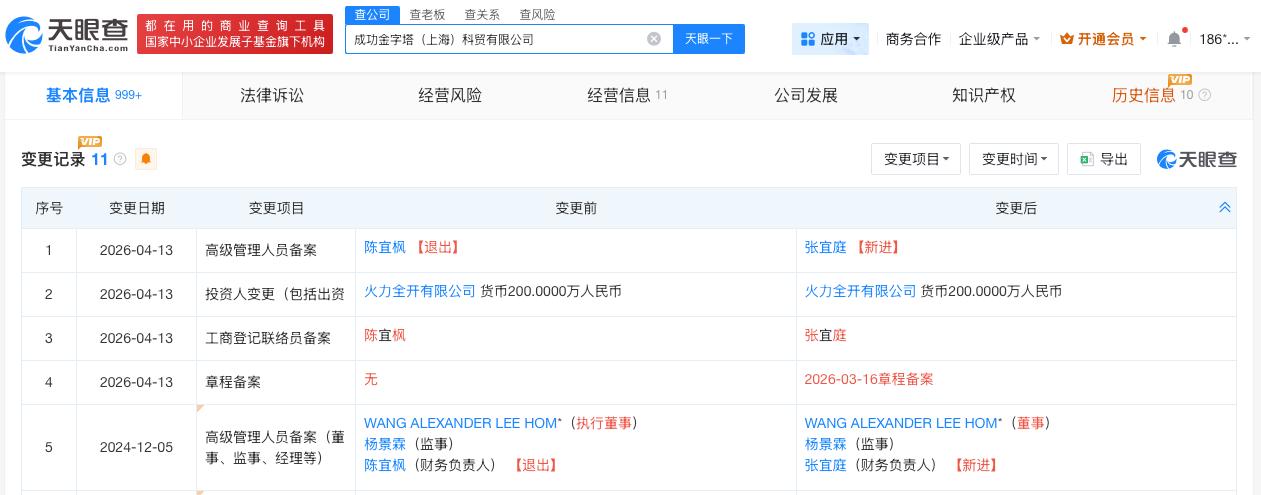Open notifications via the bell icon in header

(x=1174, y=39)
